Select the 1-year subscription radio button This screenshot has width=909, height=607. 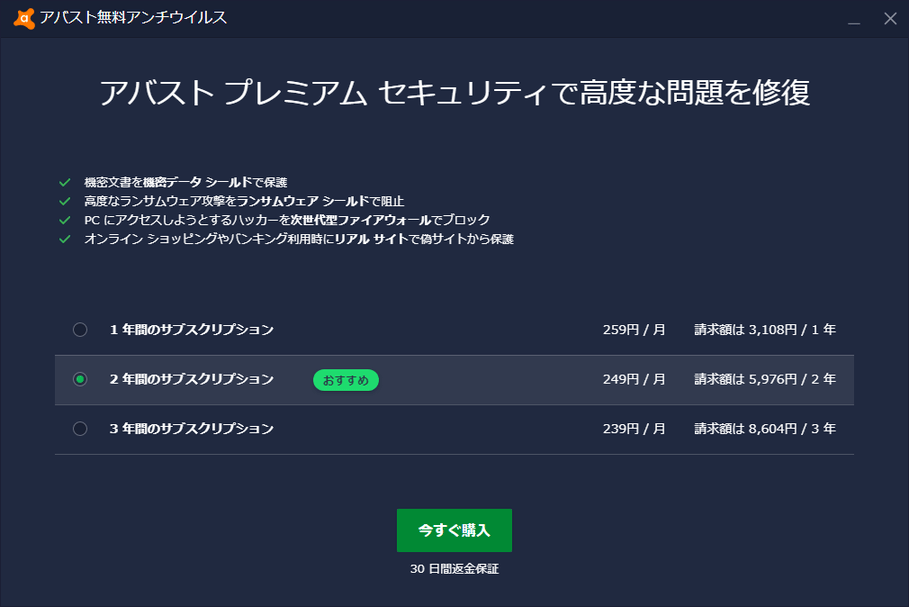pos(80,330)
